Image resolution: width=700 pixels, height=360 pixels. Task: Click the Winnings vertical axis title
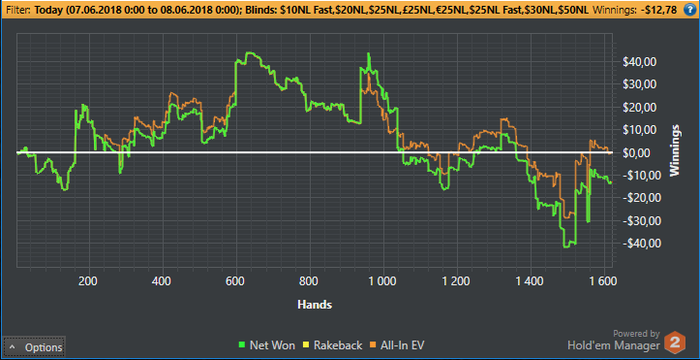coord(675,151)
